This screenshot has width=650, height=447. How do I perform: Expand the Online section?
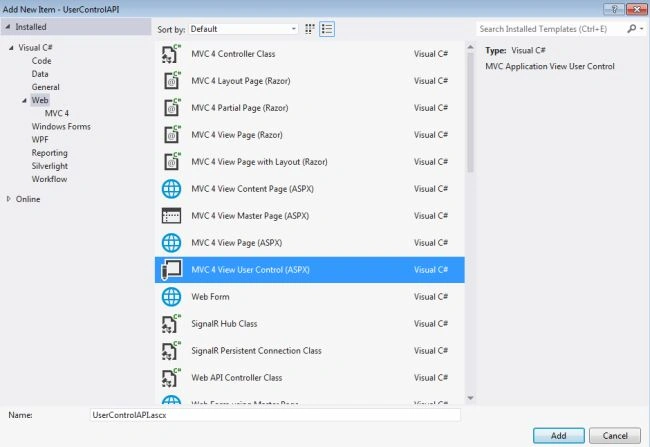pos(9,199)
